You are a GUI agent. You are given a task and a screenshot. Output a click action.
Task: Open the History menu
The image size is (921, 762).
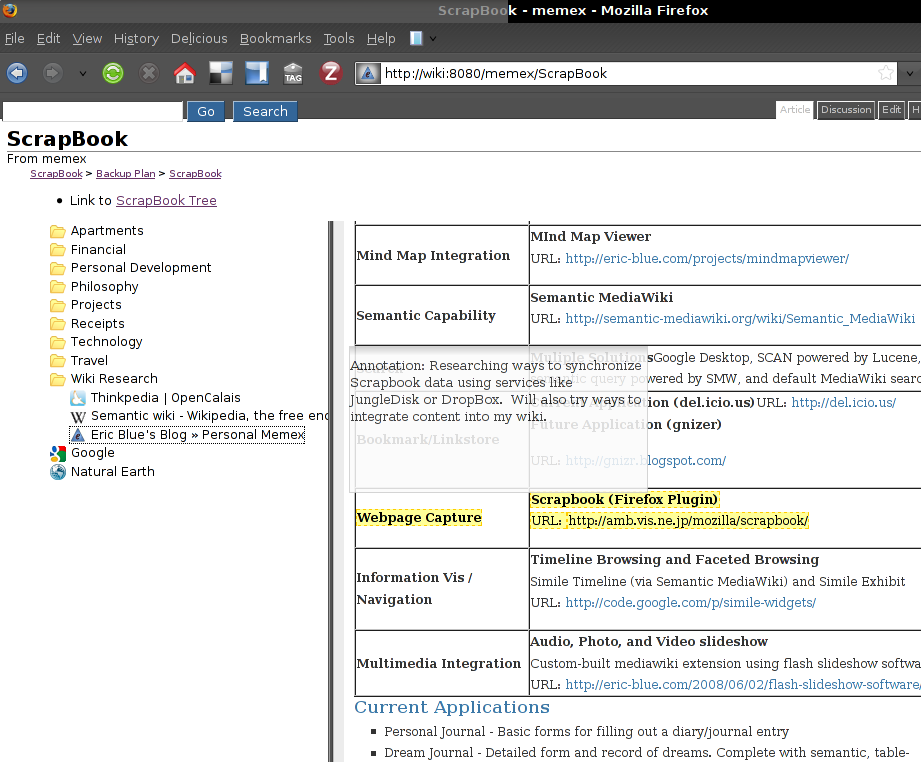click(136, 39)
